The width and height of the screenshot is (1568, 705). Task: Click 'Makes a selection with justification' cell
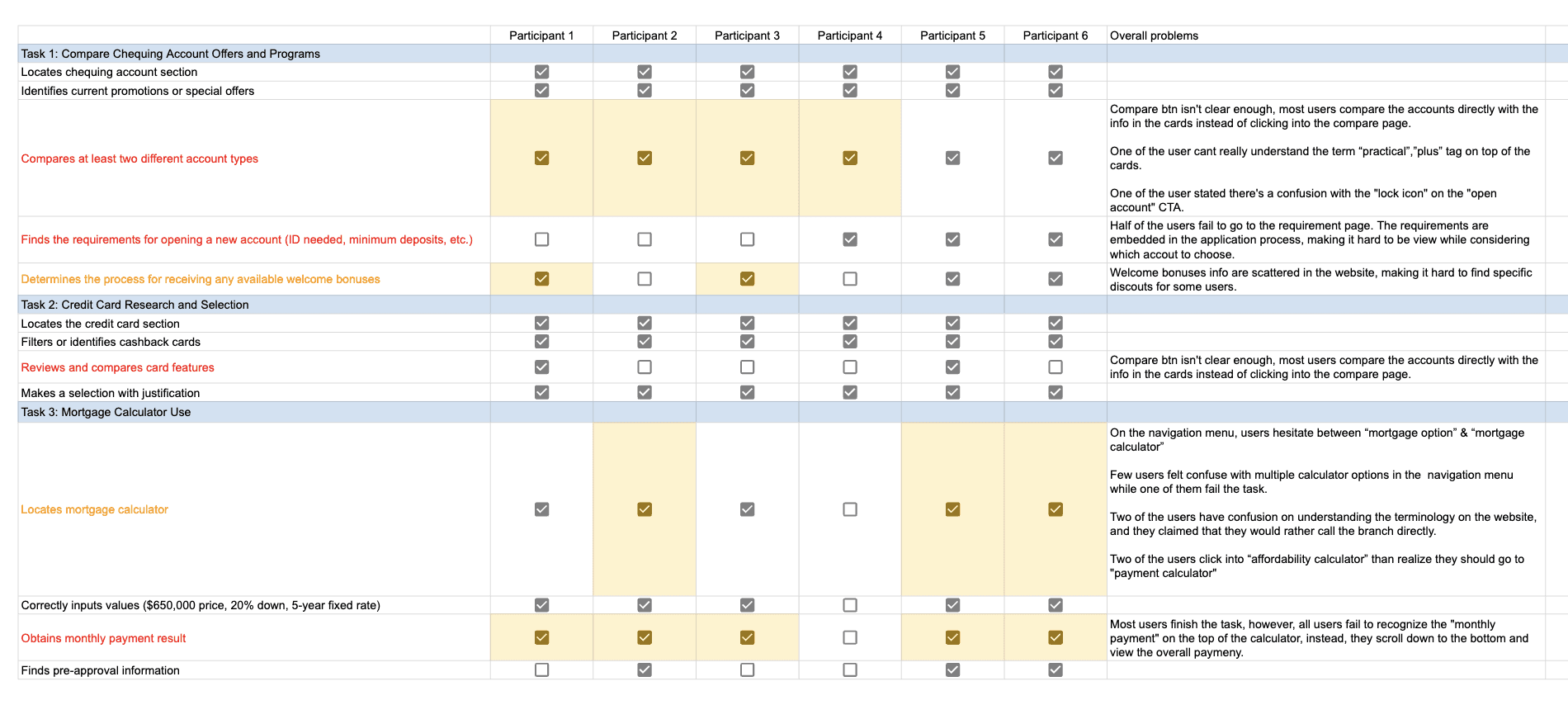tap(254, 393)
